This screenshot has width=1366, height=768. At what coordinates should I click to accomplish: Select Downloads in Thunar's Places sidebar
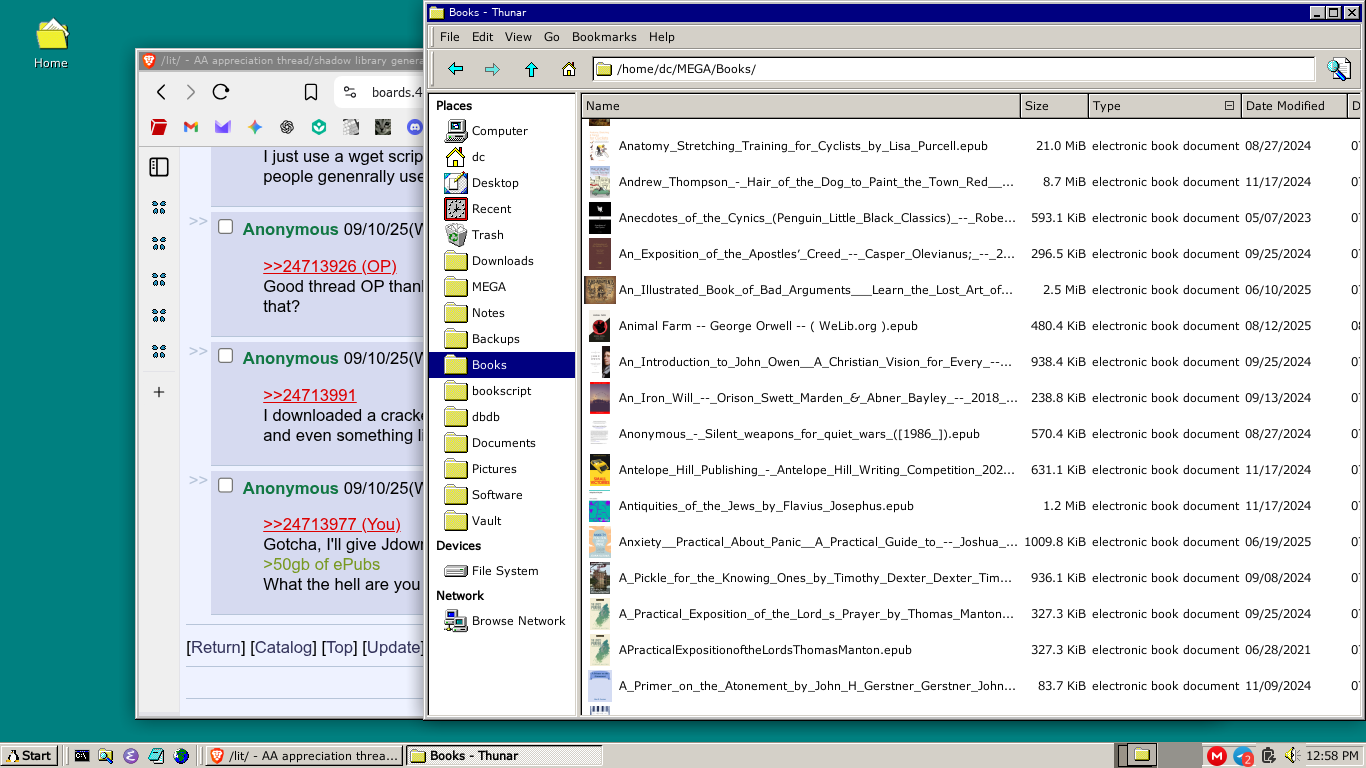click(502, 261)
